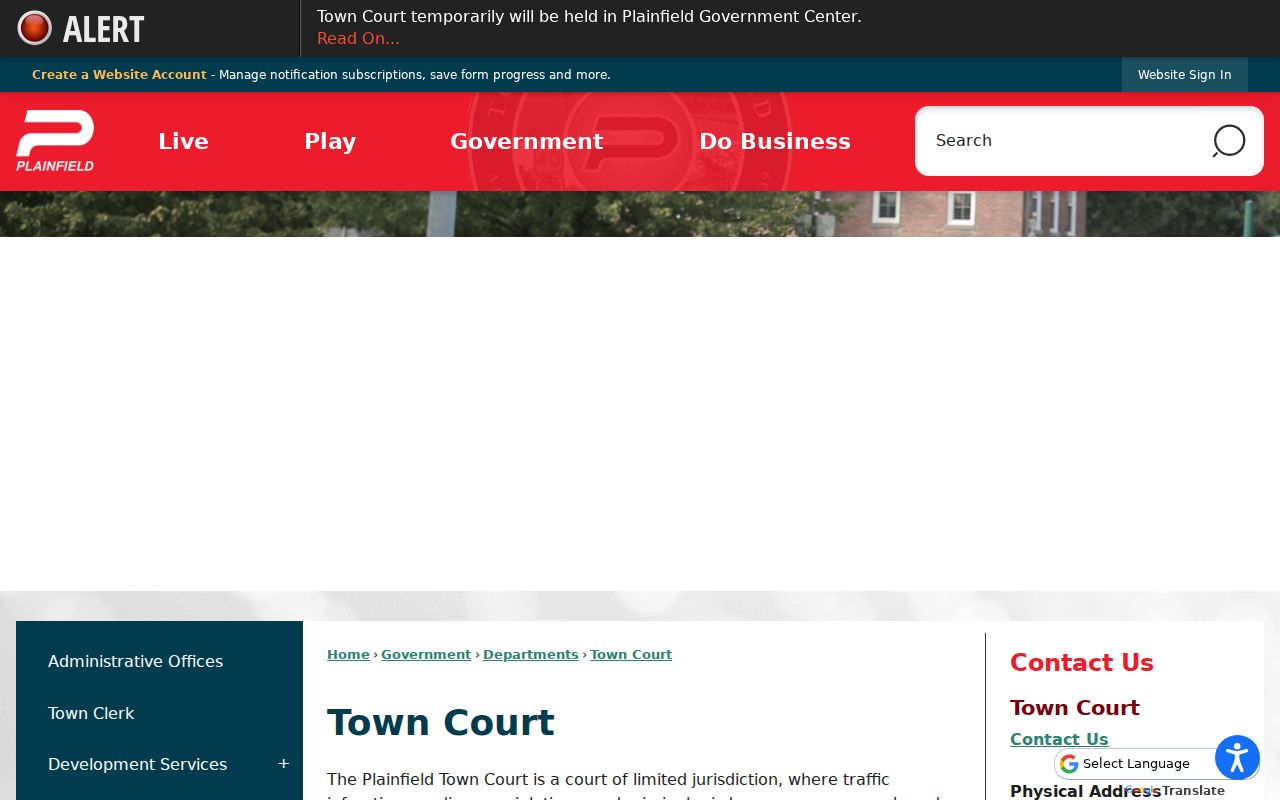Open Development Services in sidebar
1280x800 pixels.
pos(137,764)
